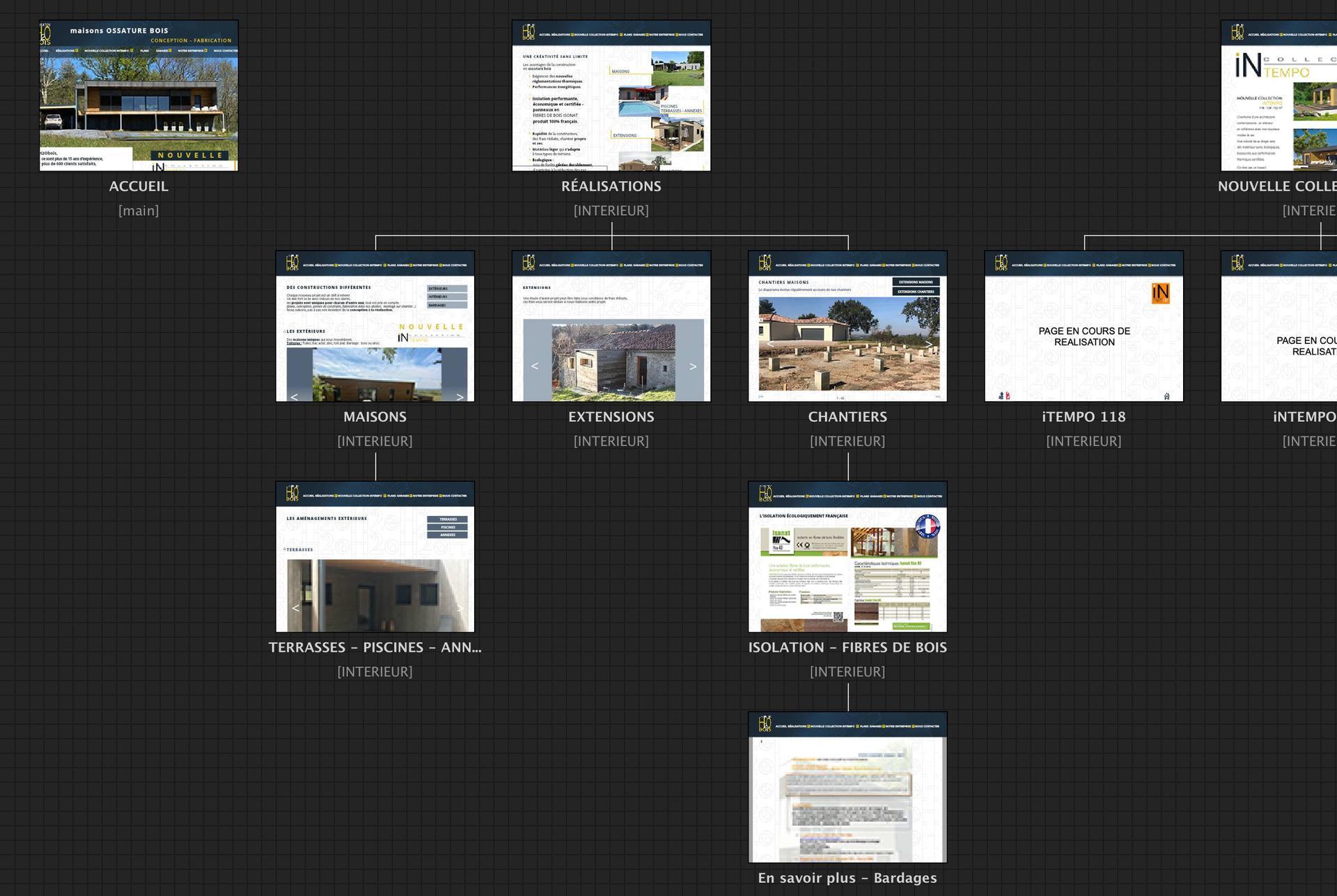Click EXTENSIONS link in RÉALISATIONS thumbnail

pyautogui.click(x=625, y=135)
